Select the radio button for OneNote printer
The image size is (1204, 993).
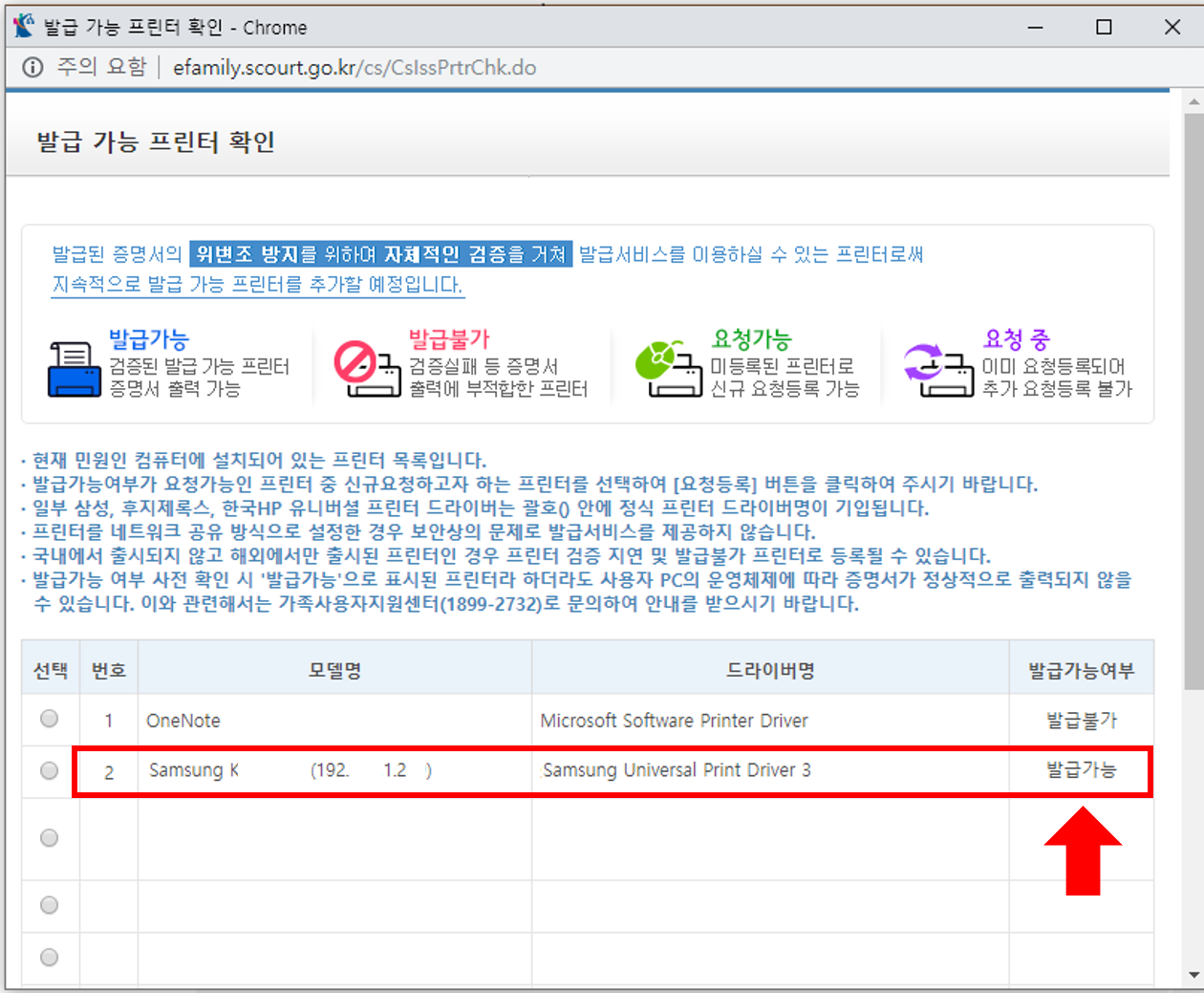[x=50, y=717]
